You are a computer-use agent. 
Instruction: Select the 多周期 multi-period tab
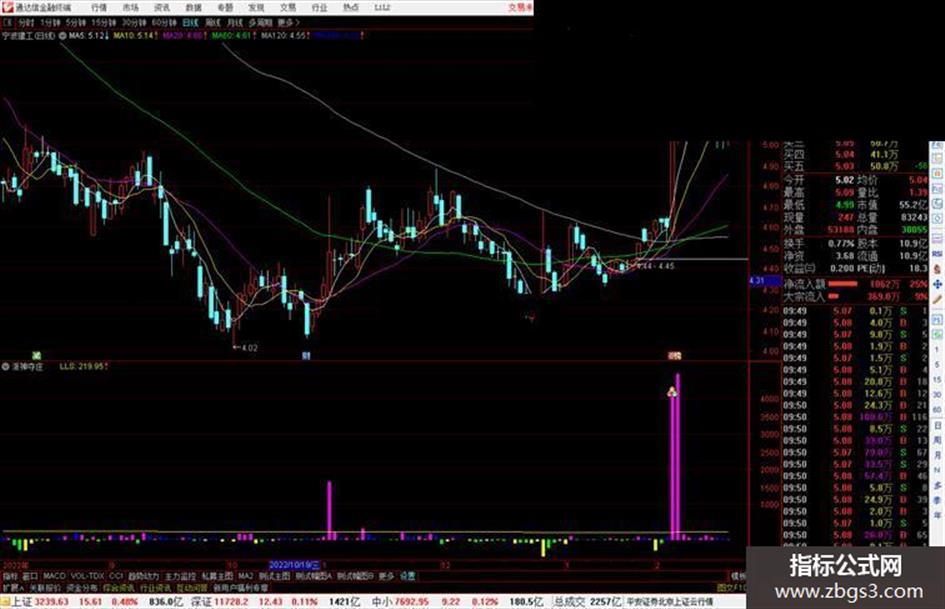pyautogui.click(x=260, y=23)
